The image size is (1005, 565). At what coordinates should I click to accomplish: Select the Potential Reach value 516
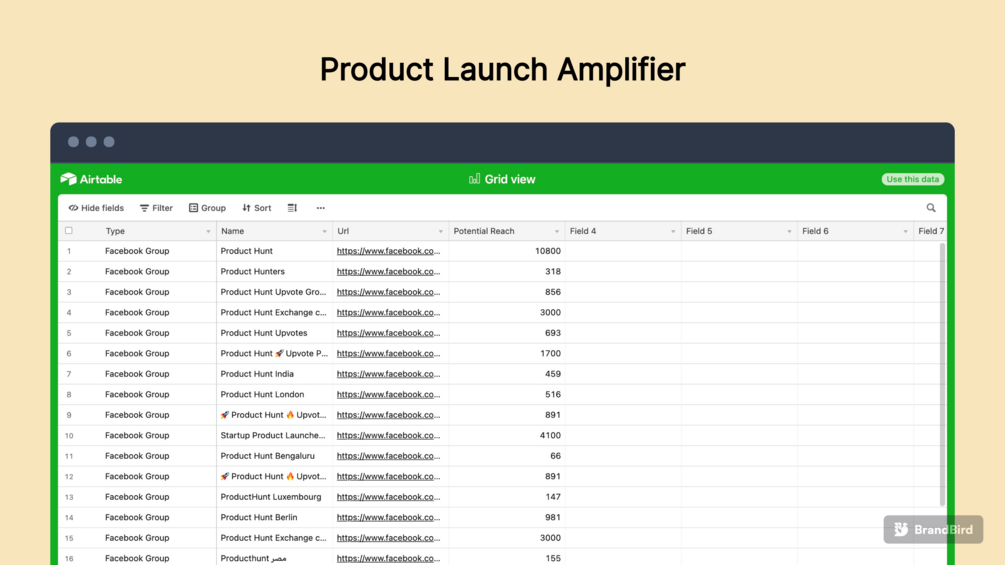pyautogui.click(x=506, y=395)
